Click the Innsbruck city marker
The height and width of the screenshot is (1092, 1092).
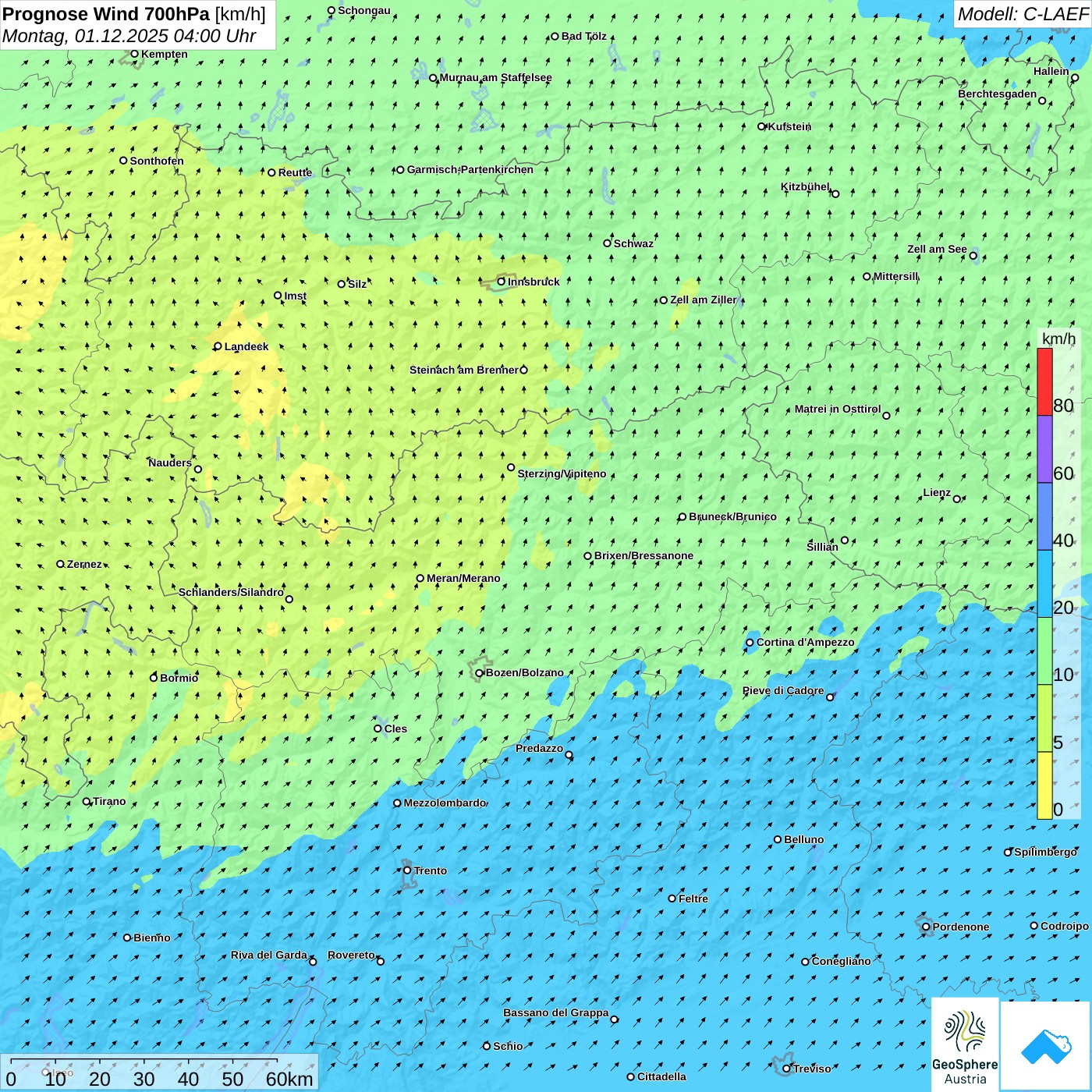pos(502,282)
